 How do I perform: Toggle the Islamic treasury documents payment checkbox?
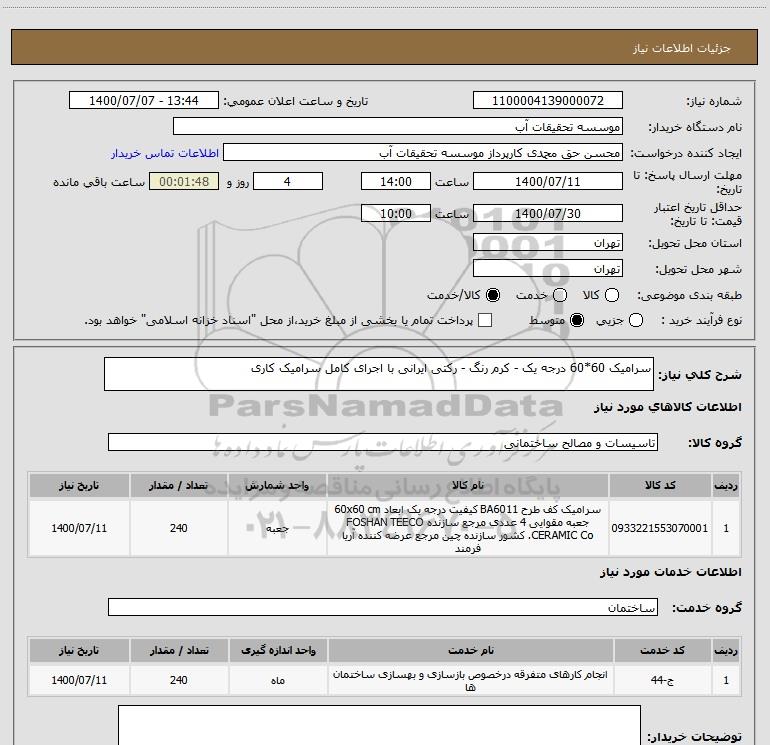[485, 320]
